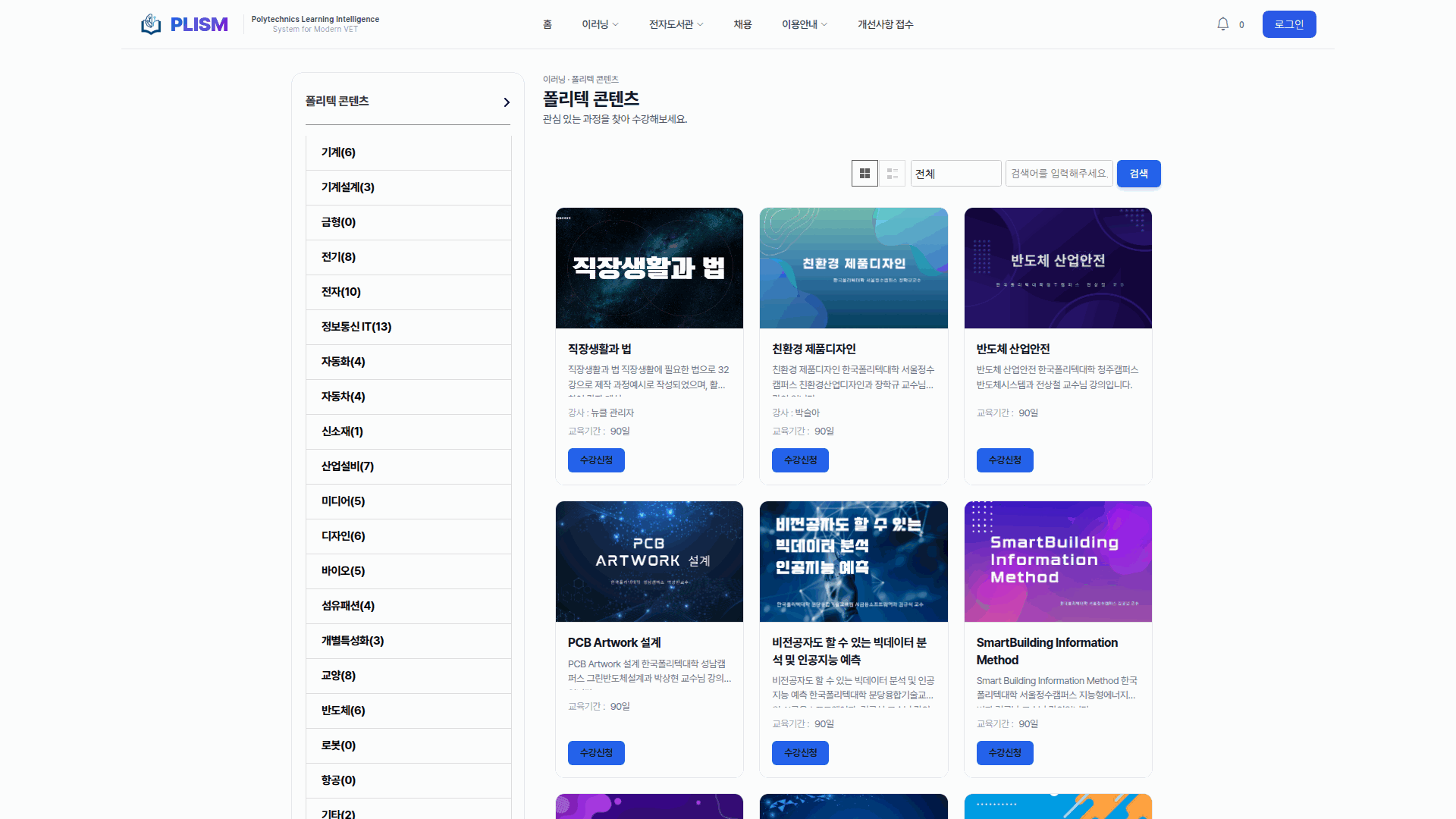Click the 로그인 button

1288,24
